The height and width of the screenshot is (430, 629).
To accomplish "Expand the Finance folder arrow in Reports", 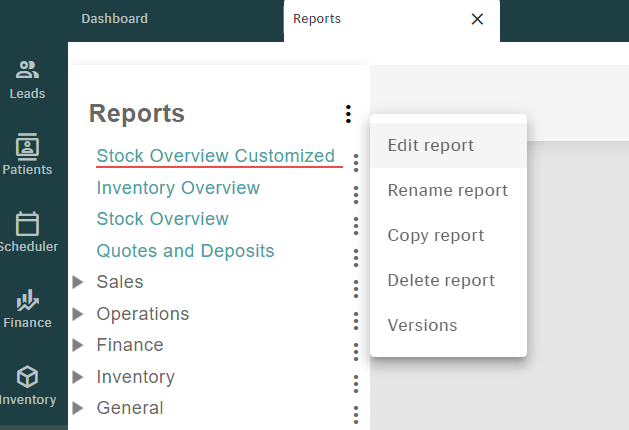I will tap(78, 346).
